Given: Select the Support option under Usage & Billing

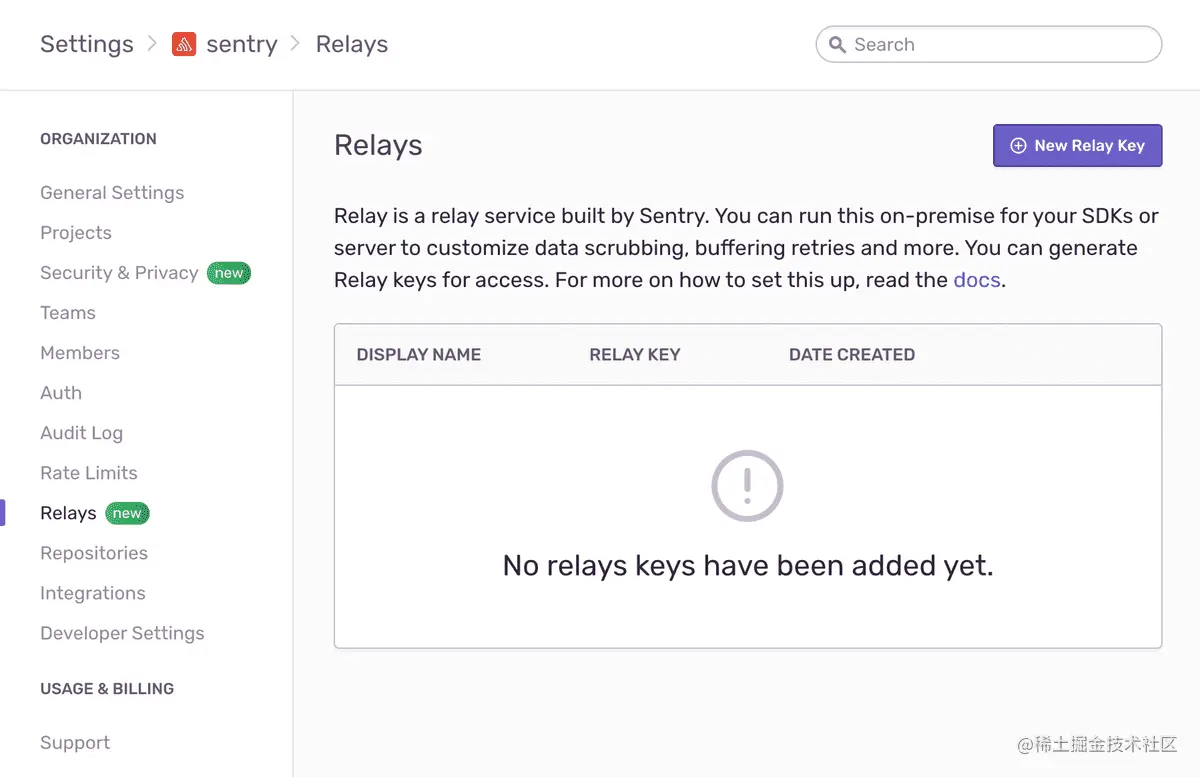Looking at the screenshot, I should [x=74, y=742].
